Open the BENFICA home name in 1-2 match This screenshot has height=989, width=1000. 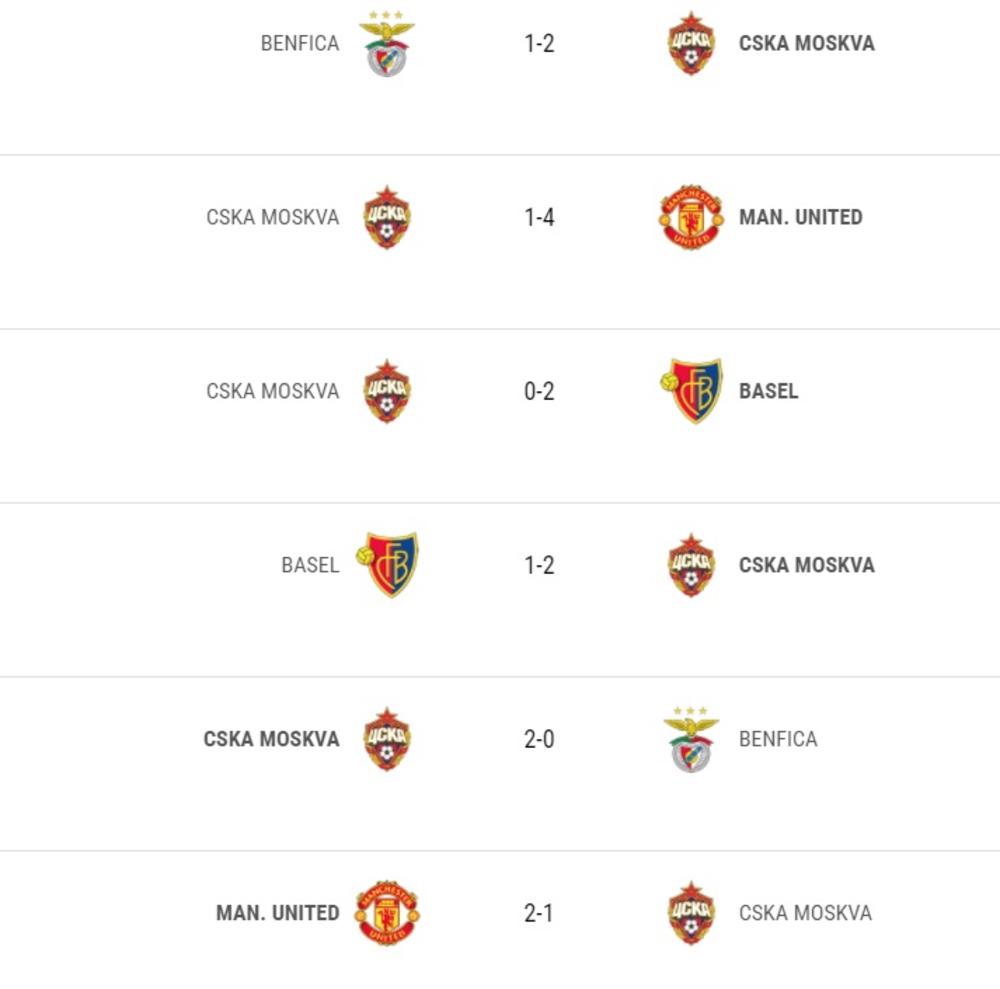[299, 44]
